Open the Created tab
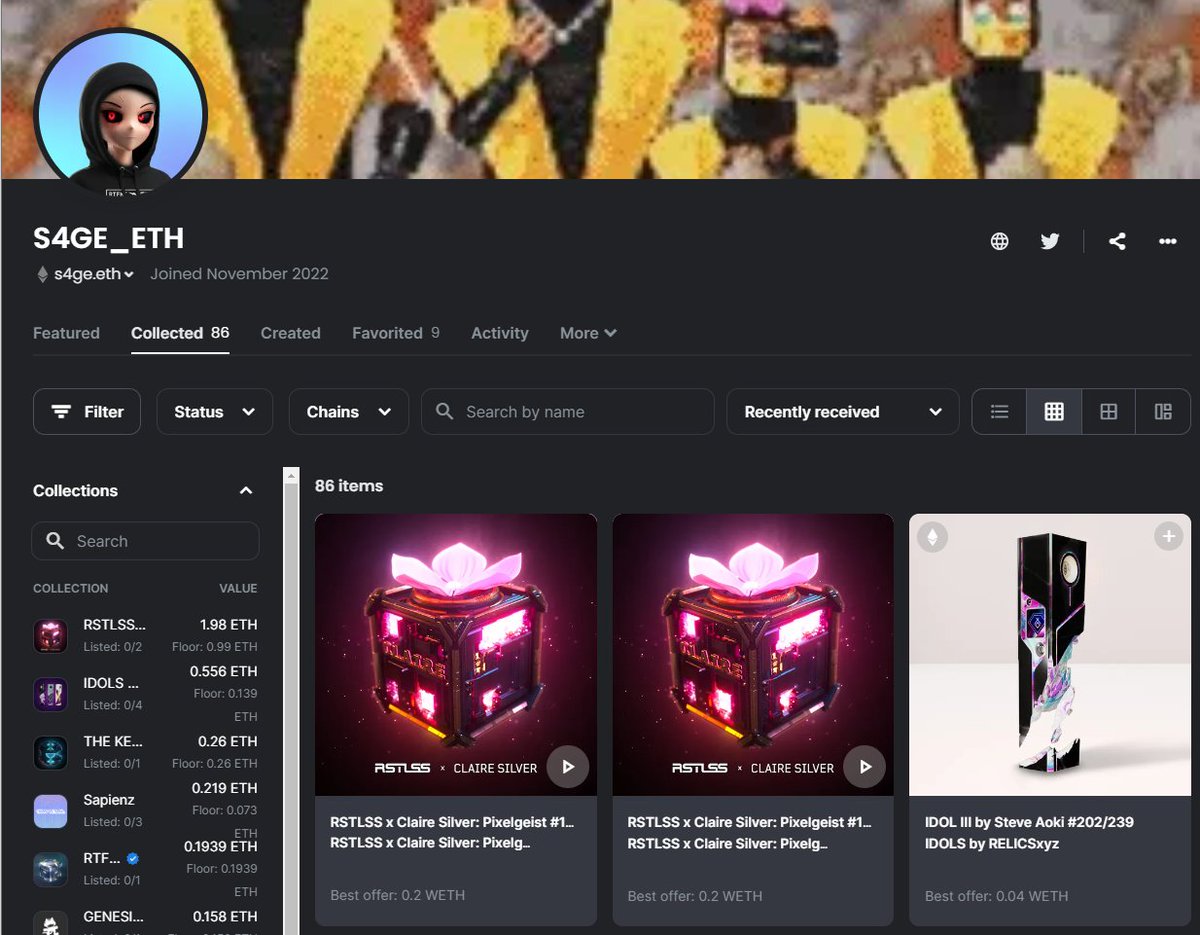 click(290, 333)
